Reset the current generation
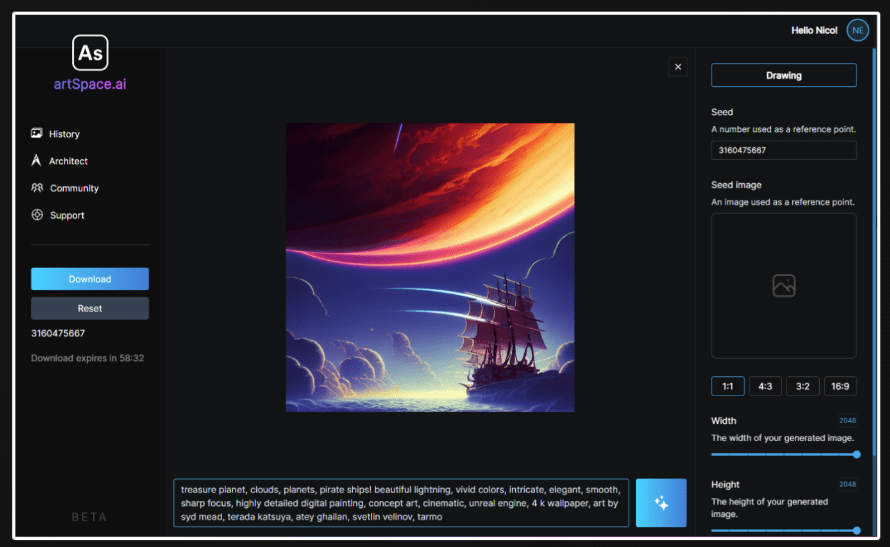 point(90,309)
